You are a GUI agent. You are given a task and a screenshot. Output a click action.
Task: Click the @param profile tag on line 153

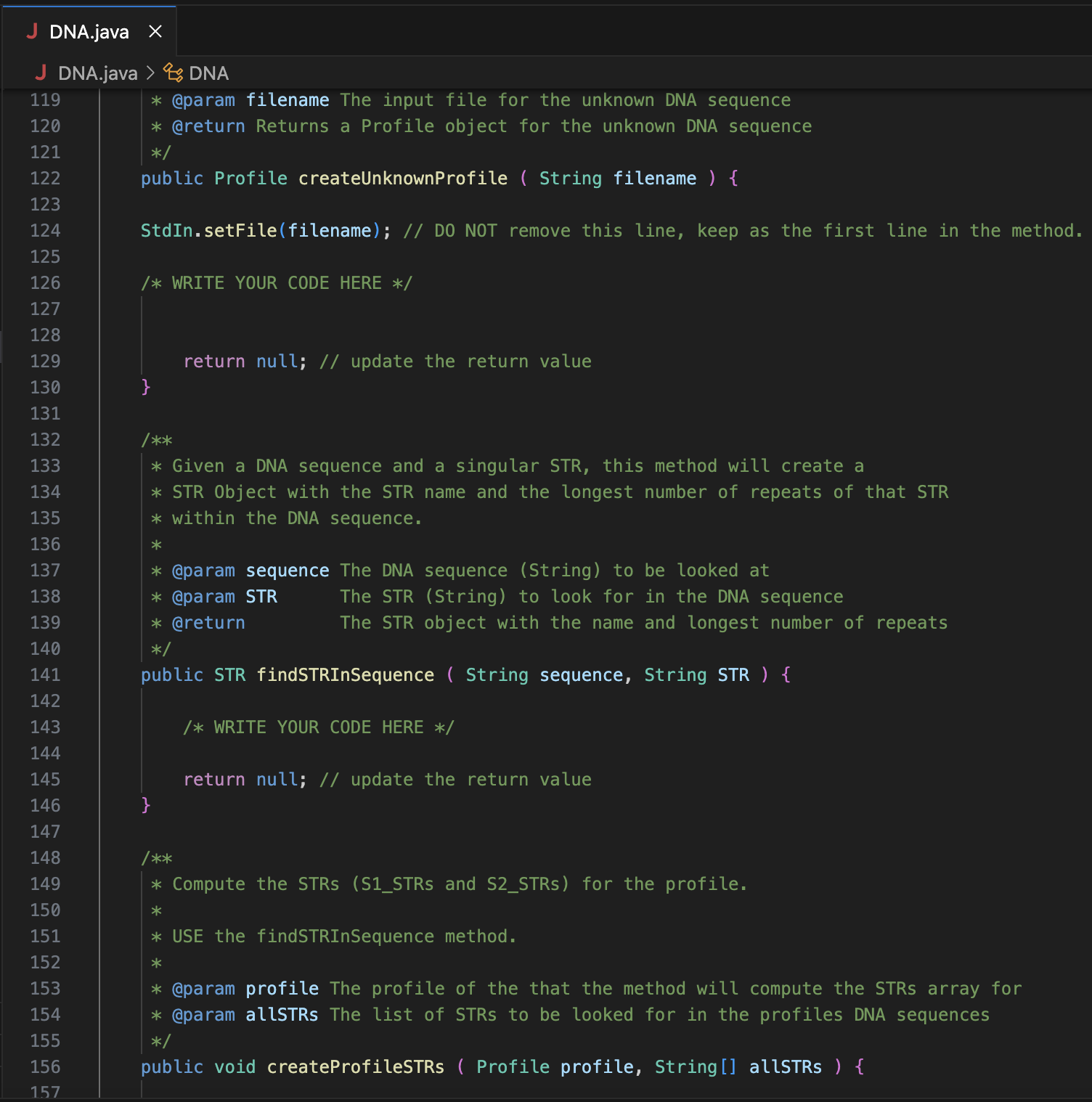point(203,989)
